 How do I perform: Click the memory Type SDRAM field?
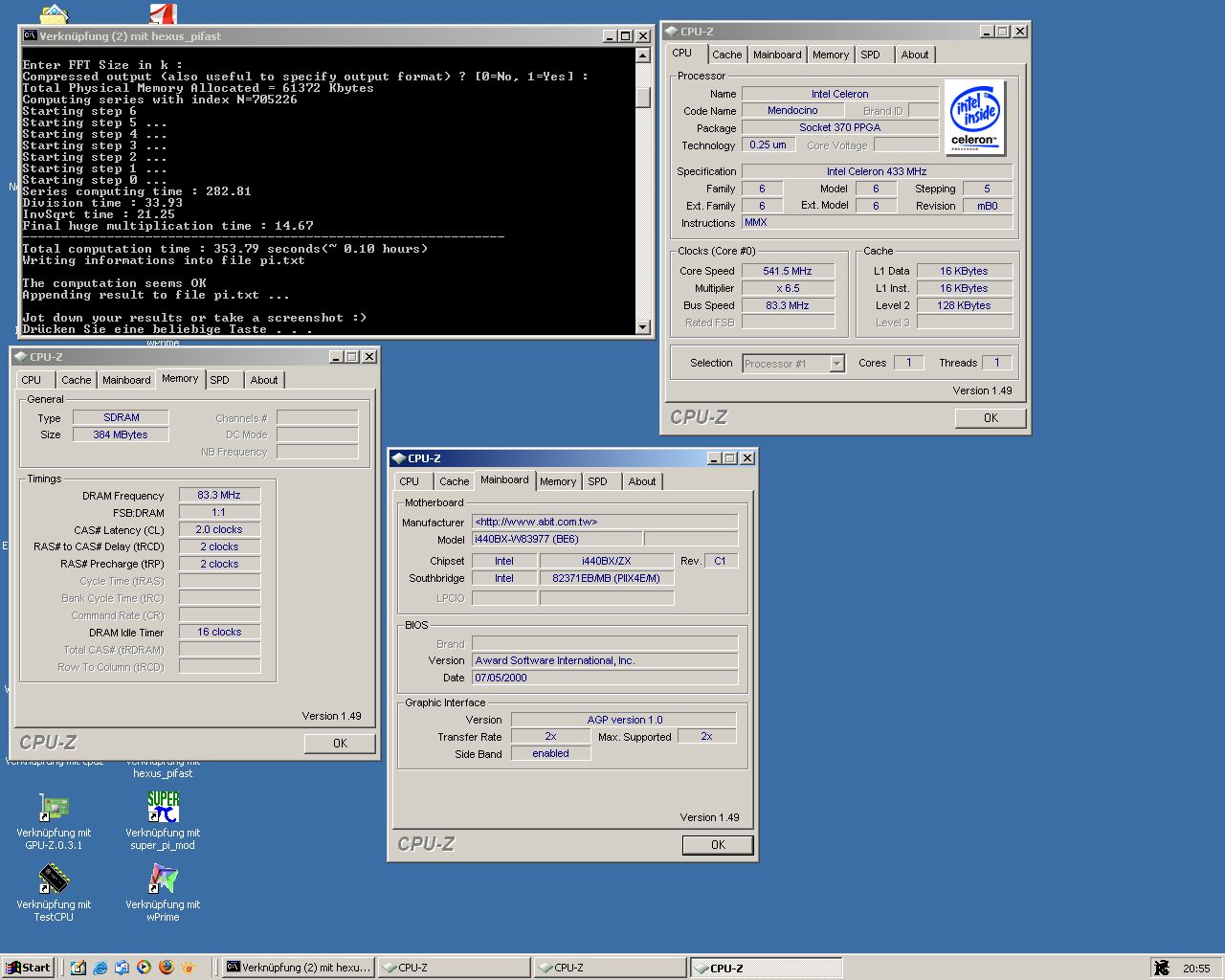point(122,418)
